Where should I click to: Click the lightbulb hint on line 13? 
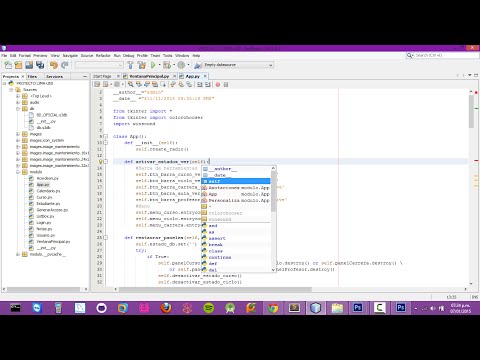(x=100, y=162)
